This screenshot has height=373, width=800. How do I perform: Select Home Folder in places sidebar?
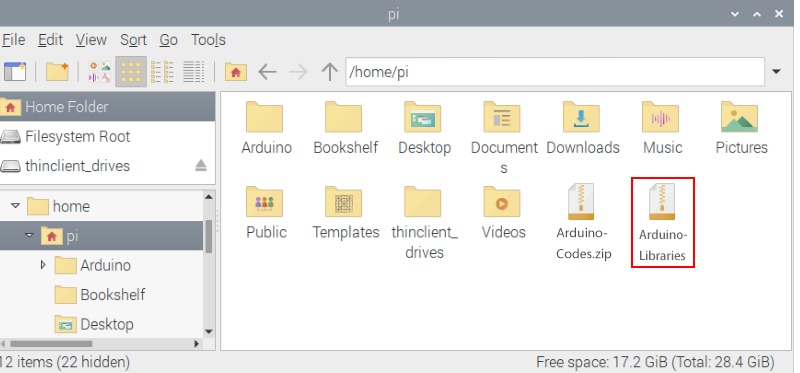tap(108, 107)
